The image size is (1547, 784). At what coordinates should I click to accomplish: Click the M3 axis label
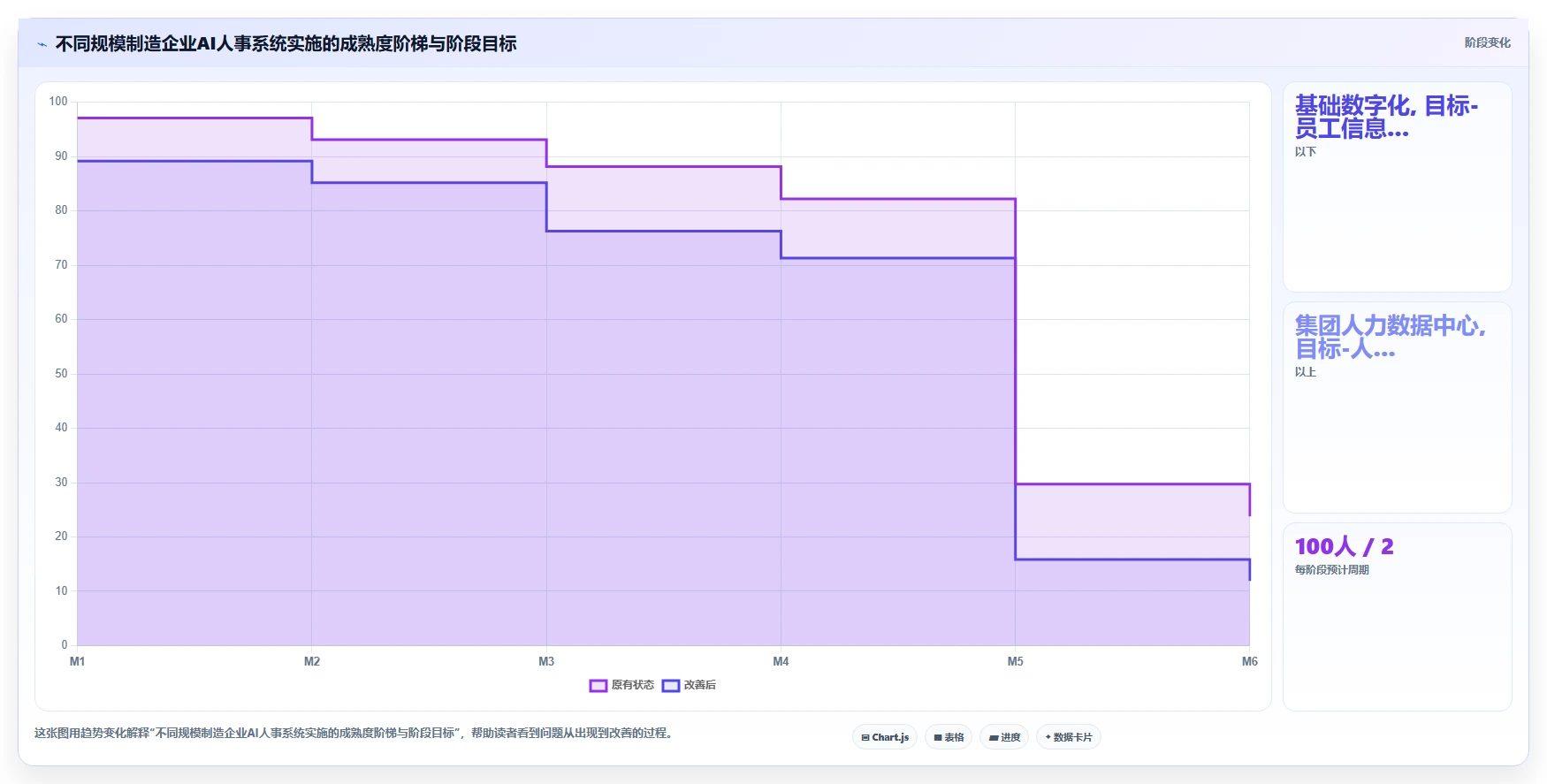click(x=546, y=661)
